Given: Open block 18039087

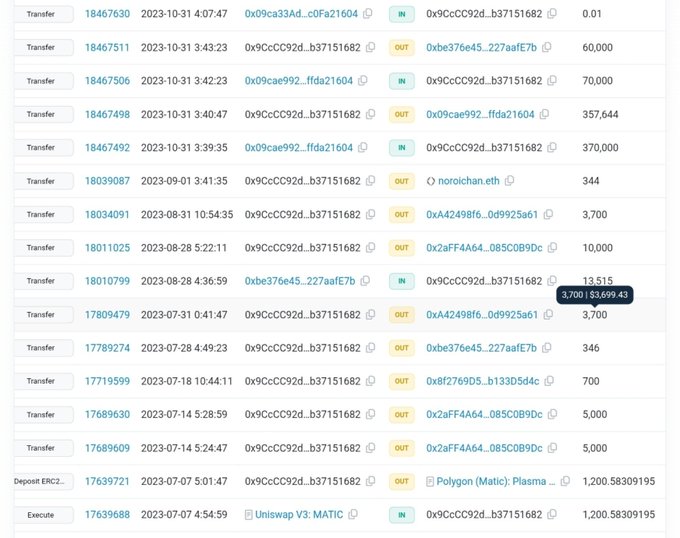Looking at the screenshot, I should 107,181.
